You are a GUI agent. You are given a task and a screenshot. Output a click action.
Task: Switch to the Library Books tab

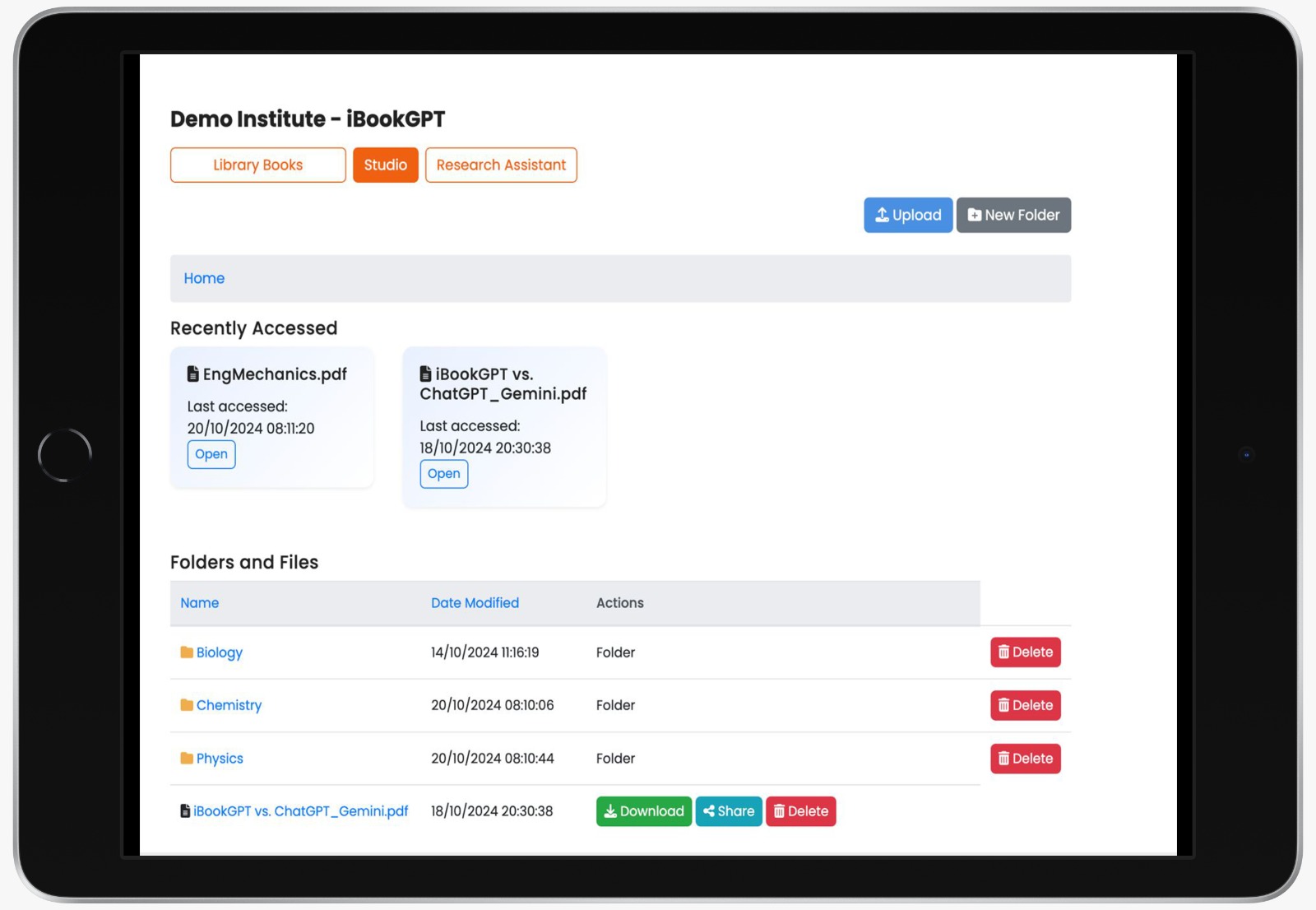tap(257, 165)
